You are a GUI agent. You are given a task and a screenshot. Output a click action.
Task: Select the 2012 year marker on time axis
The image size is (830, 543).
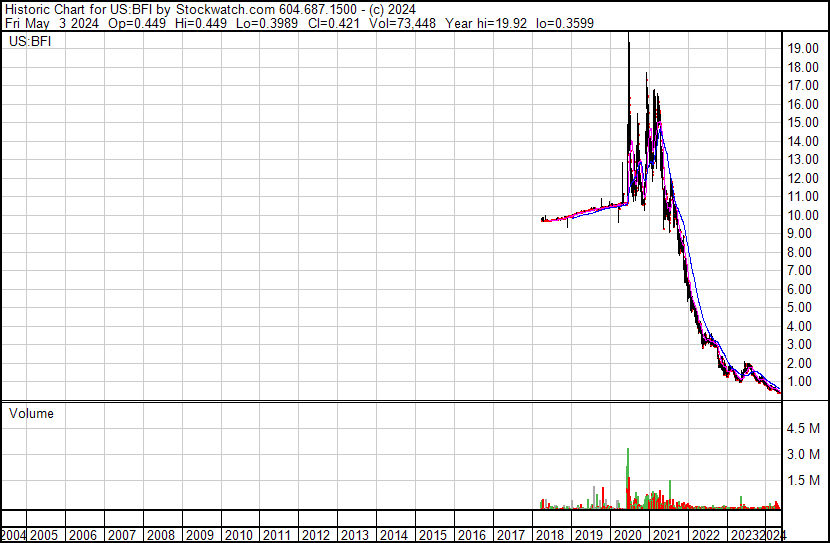(x=315, y=535)
